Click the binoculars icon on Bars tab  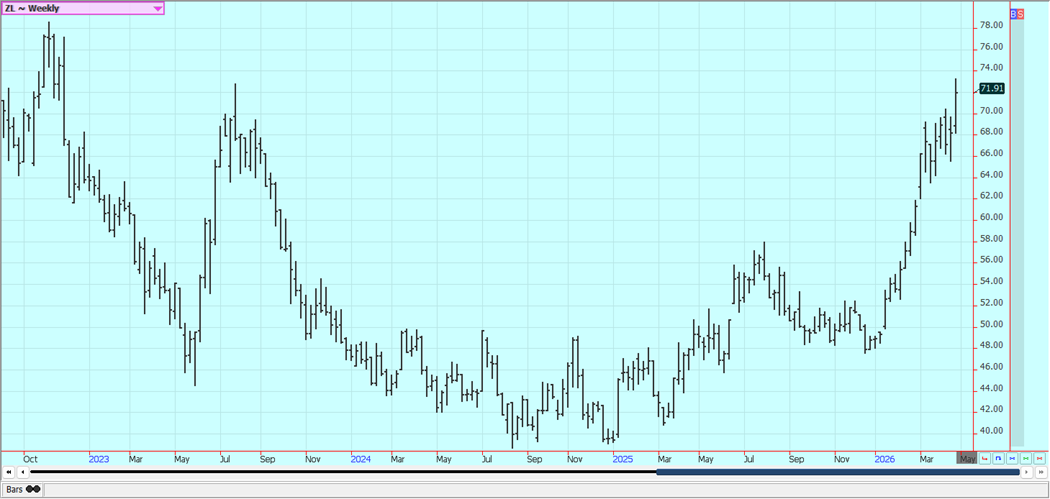coord(33,489)
